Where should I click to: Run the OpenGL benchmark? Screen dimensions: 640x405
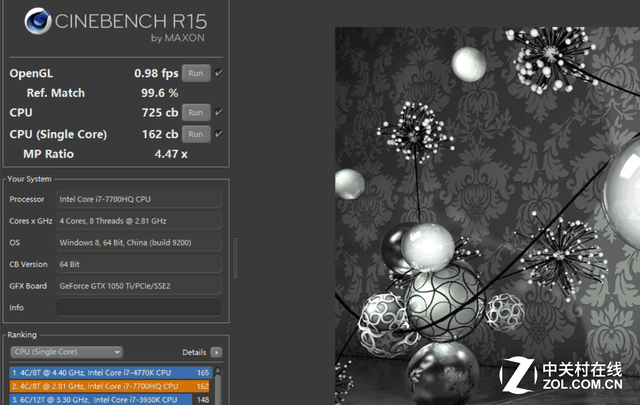pyautogui.click(x=196, y=73)
